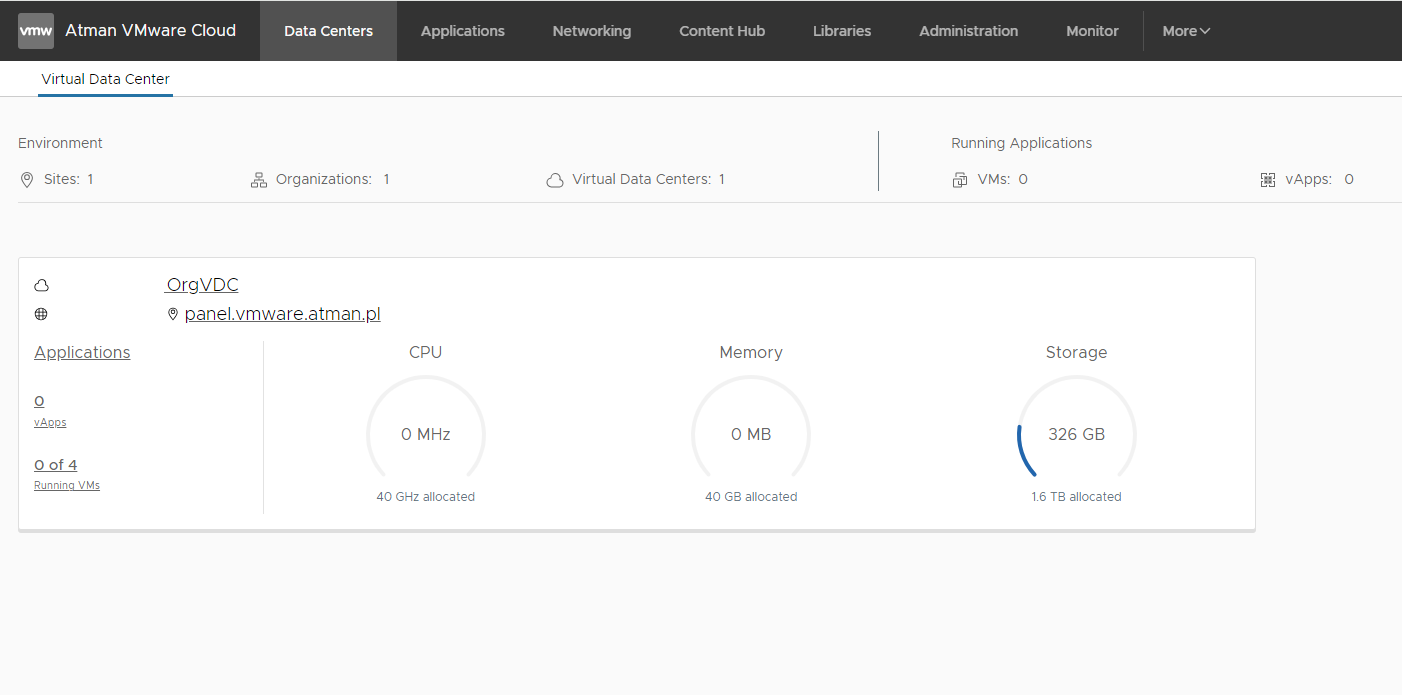This screenshot has height=695, width=1402.
Task: Select the Virtual Data Center tab
Action: 105,79
